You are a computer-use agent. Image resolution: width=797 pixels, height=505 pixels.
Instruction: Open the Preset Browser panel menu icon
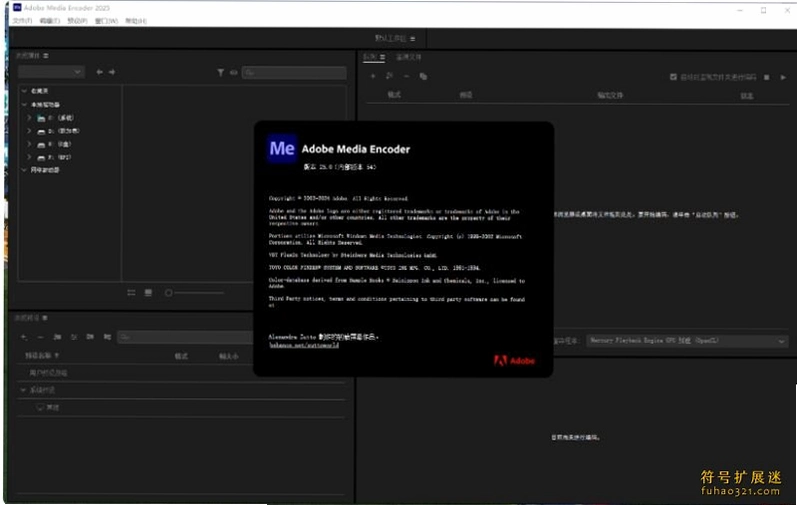[45, 318]
